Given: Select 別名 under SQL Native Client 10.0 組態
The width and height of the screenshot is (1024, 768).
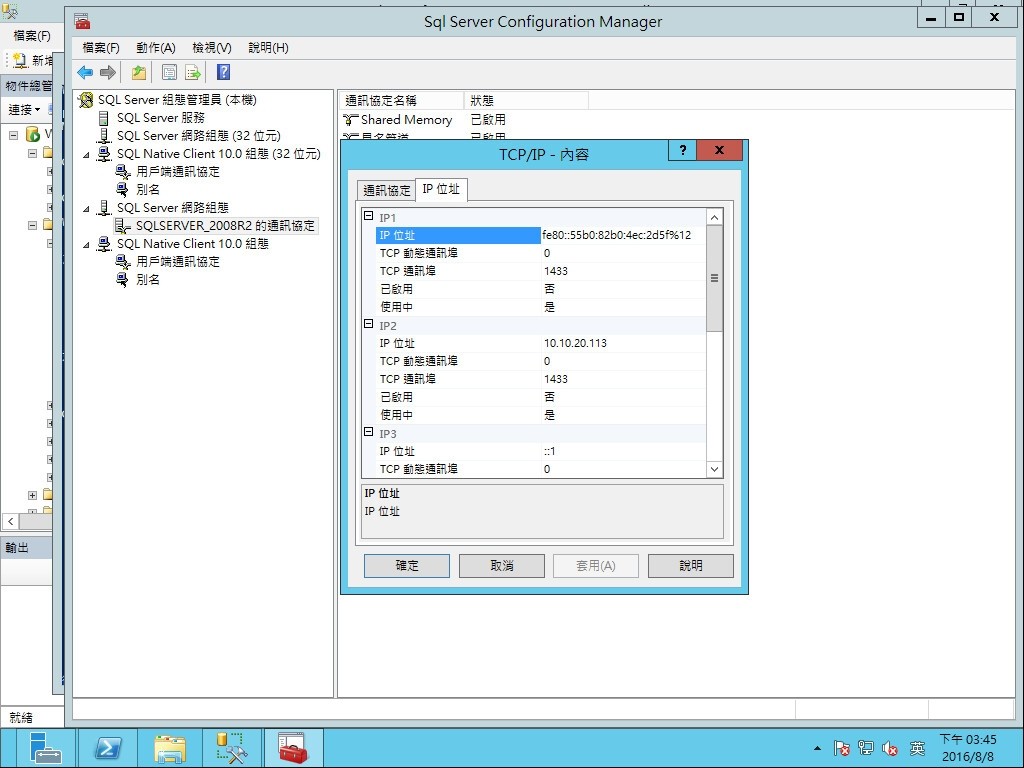Looking at the screenshot, I should (148, 280).
